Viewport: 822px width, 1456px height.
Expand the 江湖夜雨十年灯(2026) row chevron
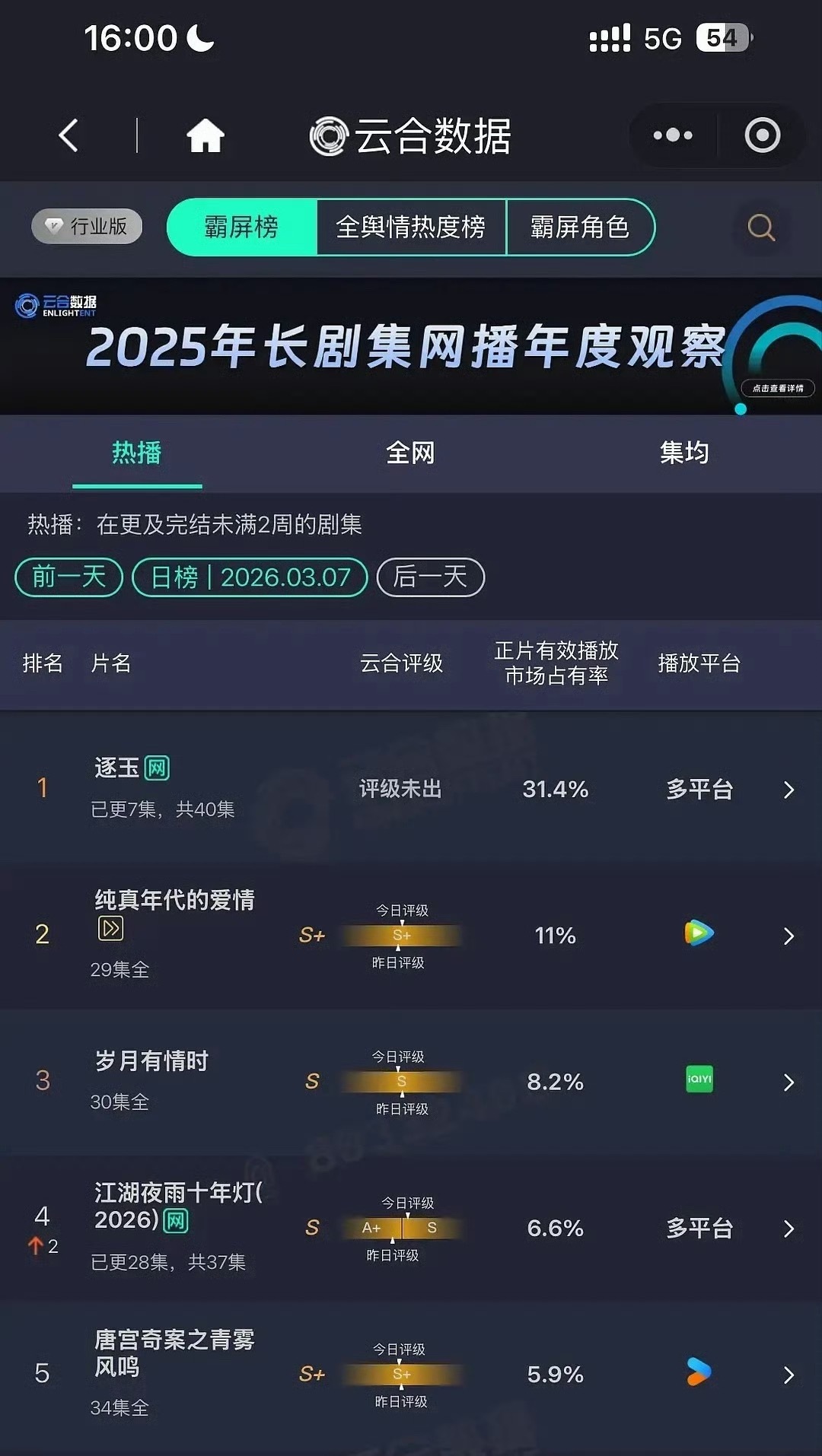pos(789,1228)
